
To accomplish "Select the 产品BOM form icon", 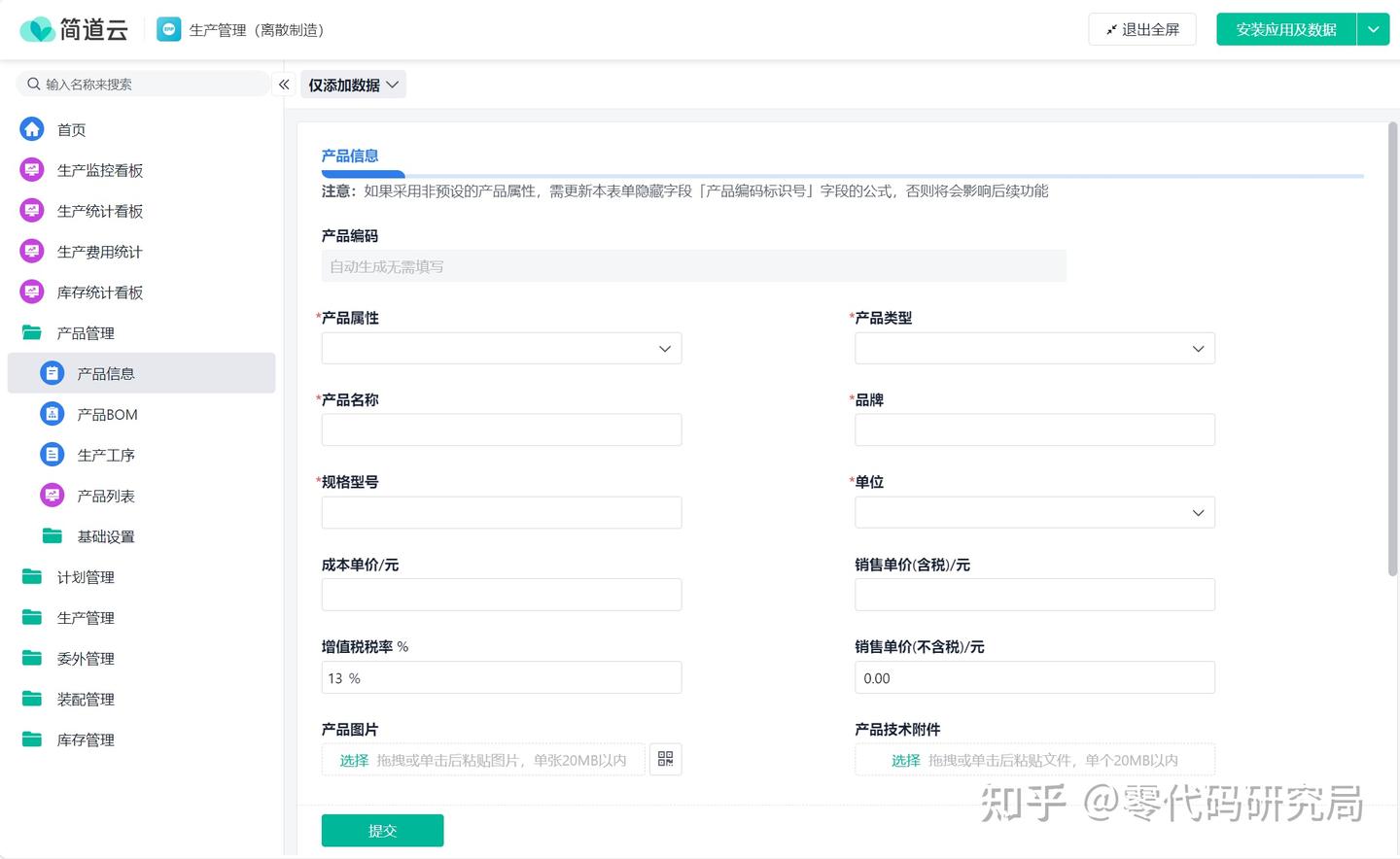I will [x=52, y=414].
